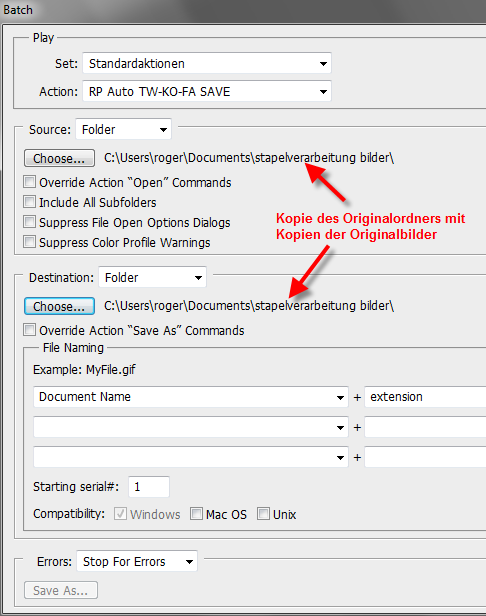Enable Override Action "Open" Commands checkbox
The image size is (486, 616).
(29, 182)
